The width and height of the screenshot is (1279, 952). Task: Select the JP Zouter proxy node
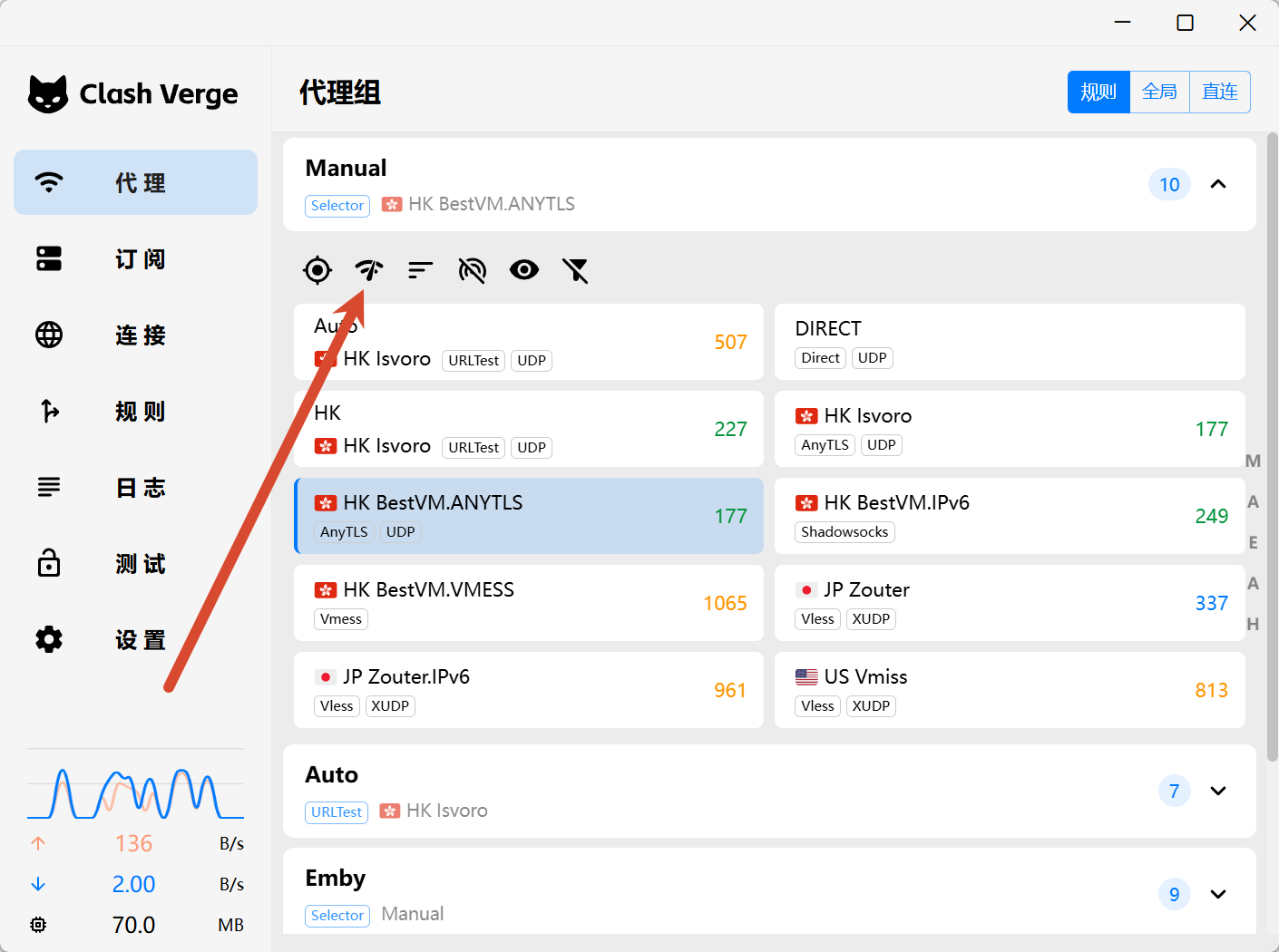point(1010,603)
